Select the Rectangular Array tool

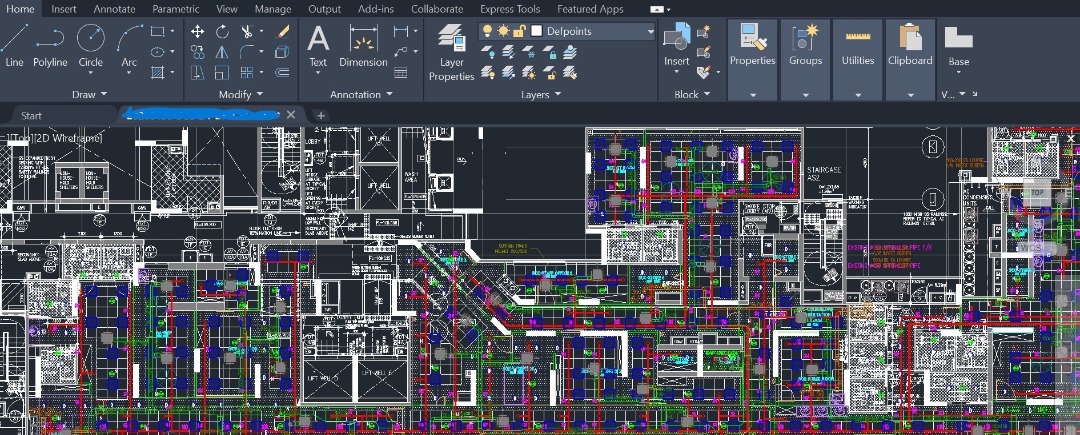pos(247,72)
